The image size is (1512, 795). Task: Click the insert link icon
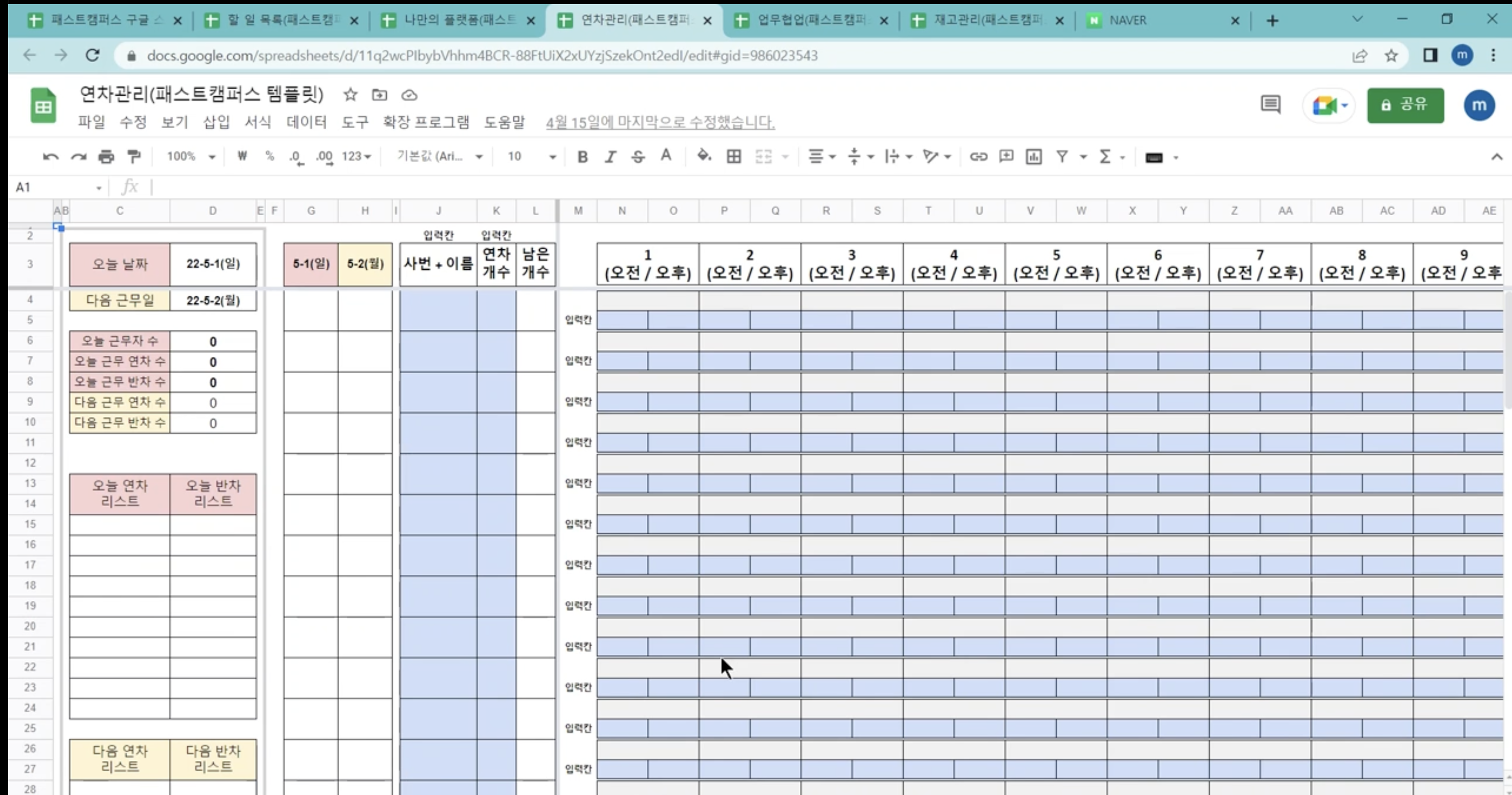tap(978, 157)
